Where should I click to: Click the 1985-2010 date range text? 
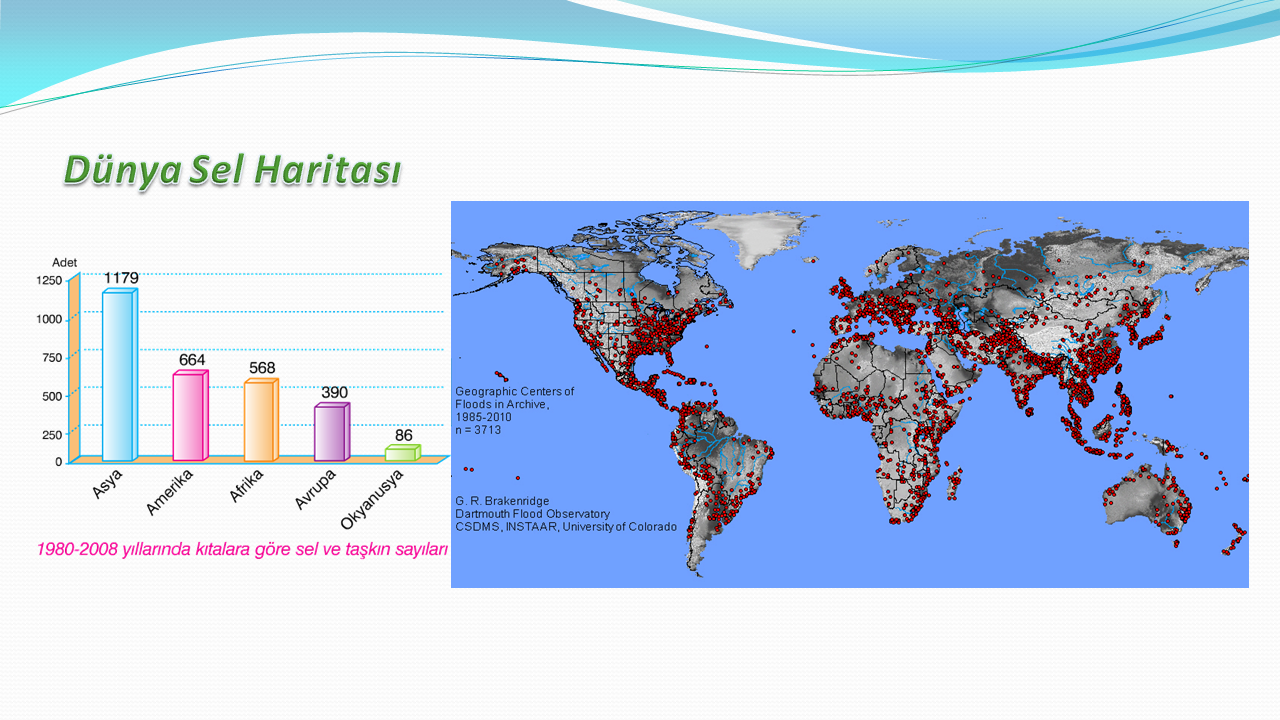pyautogui.click(x=484, y=416)
